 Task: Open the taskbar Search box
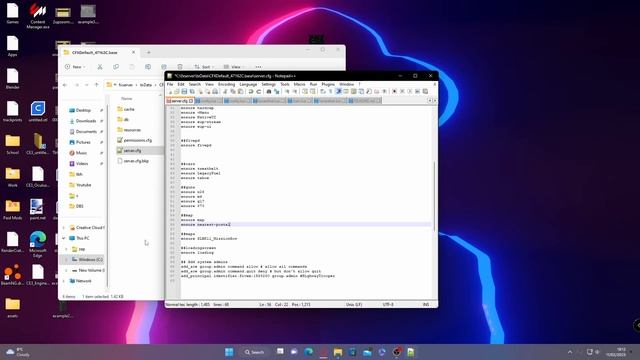(254, 352)
